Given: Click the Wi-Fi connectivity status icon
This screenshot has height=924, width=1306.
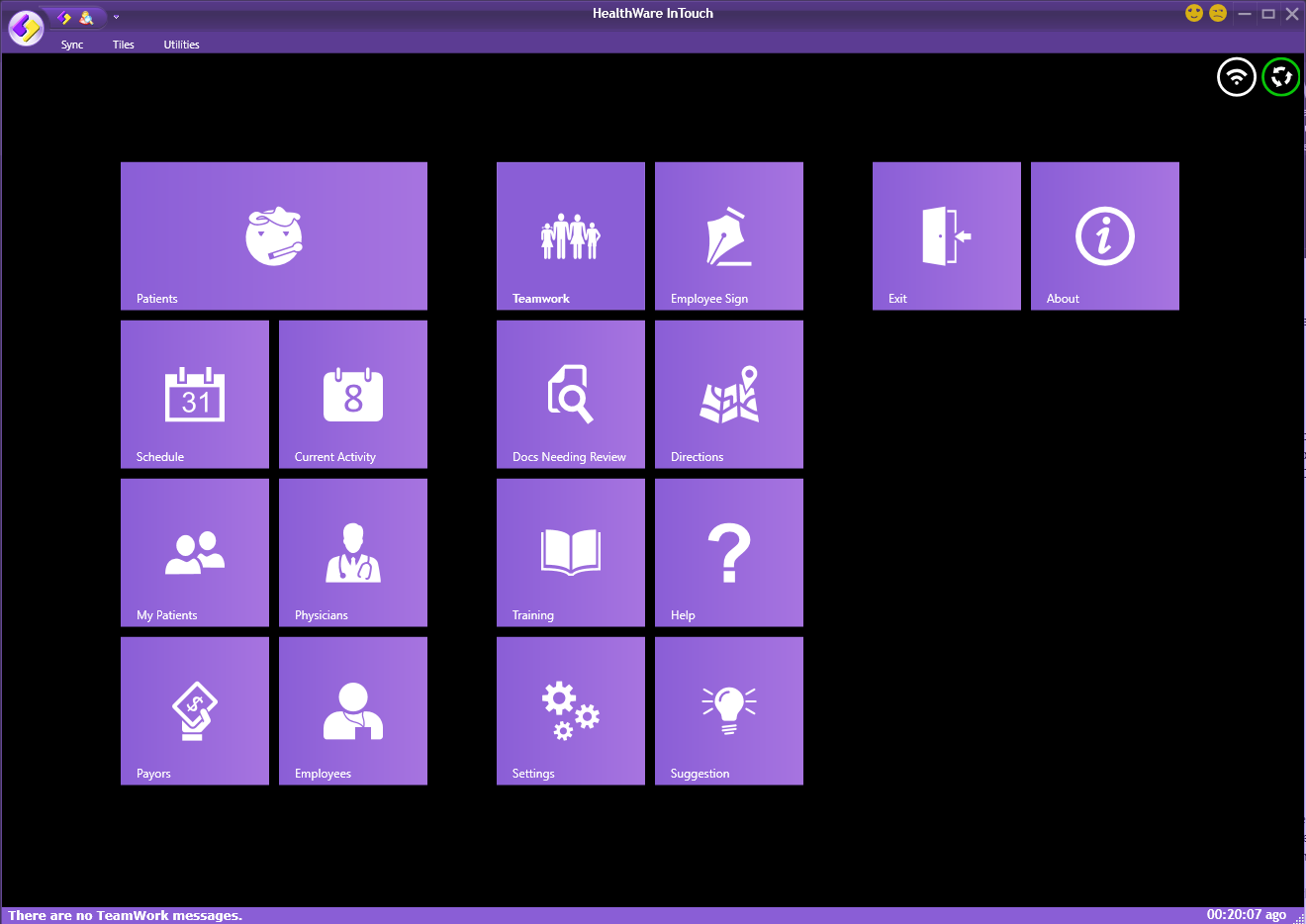Looking at the screenshot, I should [1236, 76].
